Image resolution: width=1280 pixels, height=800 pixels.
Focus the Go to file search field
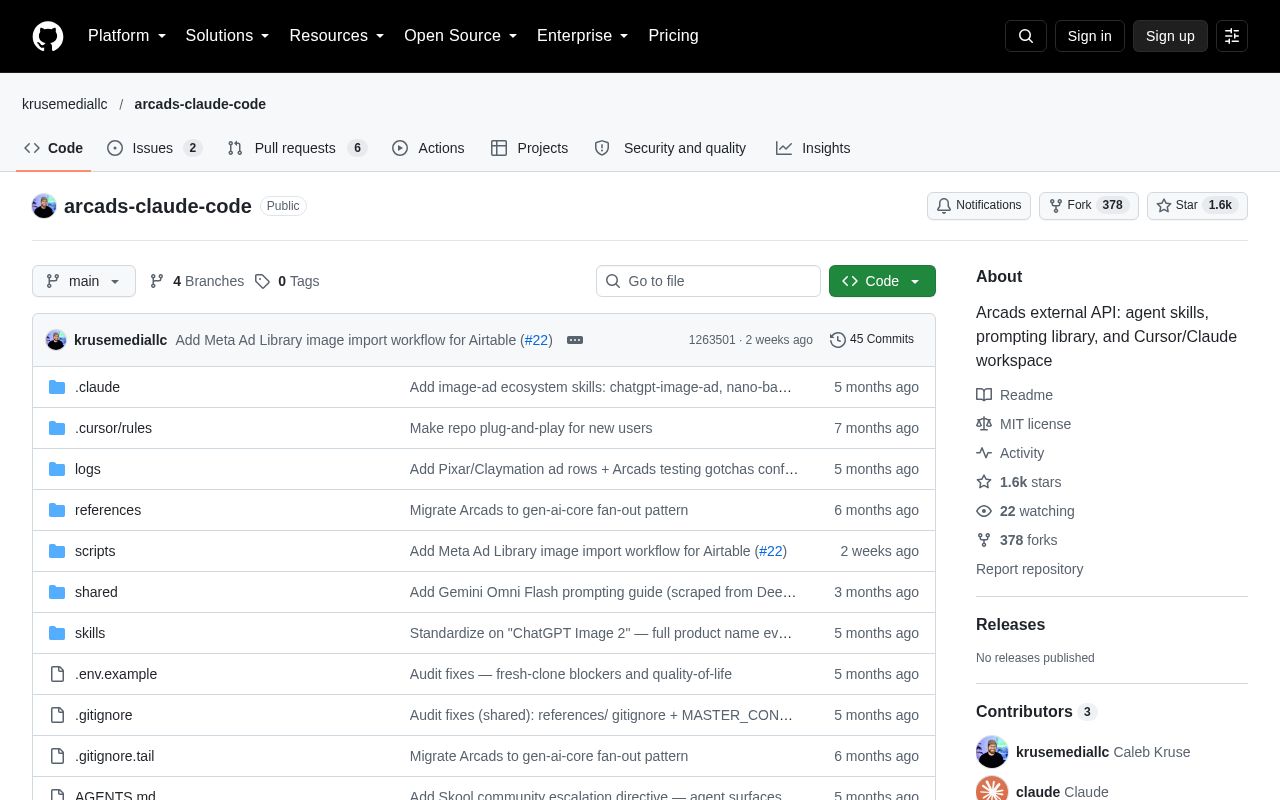708,281
